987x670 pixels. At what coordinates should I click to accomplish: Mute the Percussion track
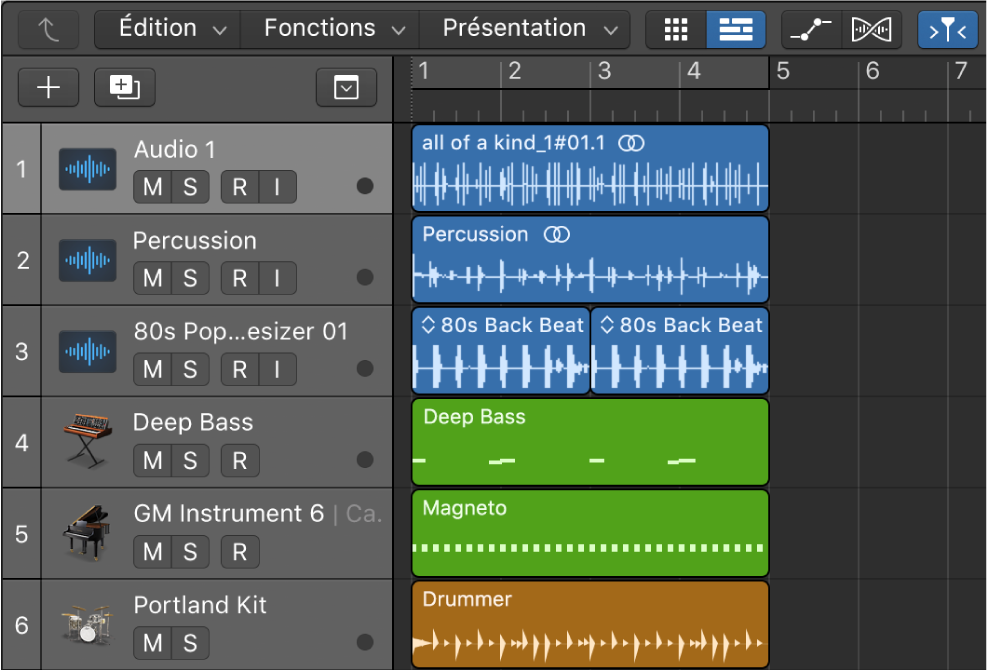pyautogui.click(x=152, y=278)
